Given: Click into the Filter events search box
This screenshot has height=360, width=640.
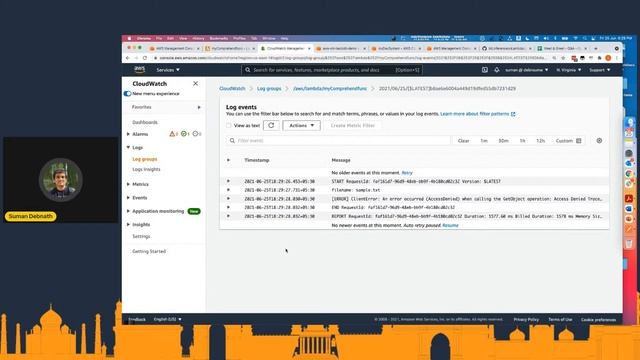Looking at the screenshot, I should click(338, 140).
